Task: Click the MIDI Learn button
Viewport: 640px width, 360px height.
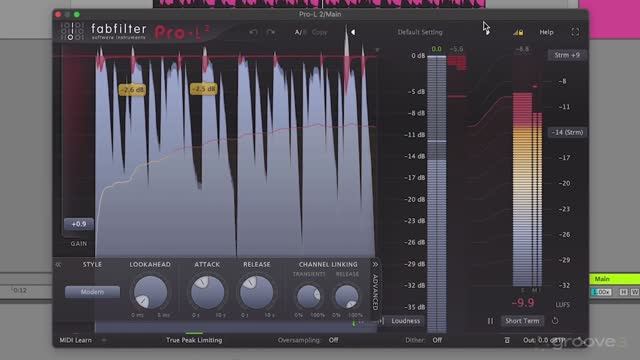Action: (76, 340)
